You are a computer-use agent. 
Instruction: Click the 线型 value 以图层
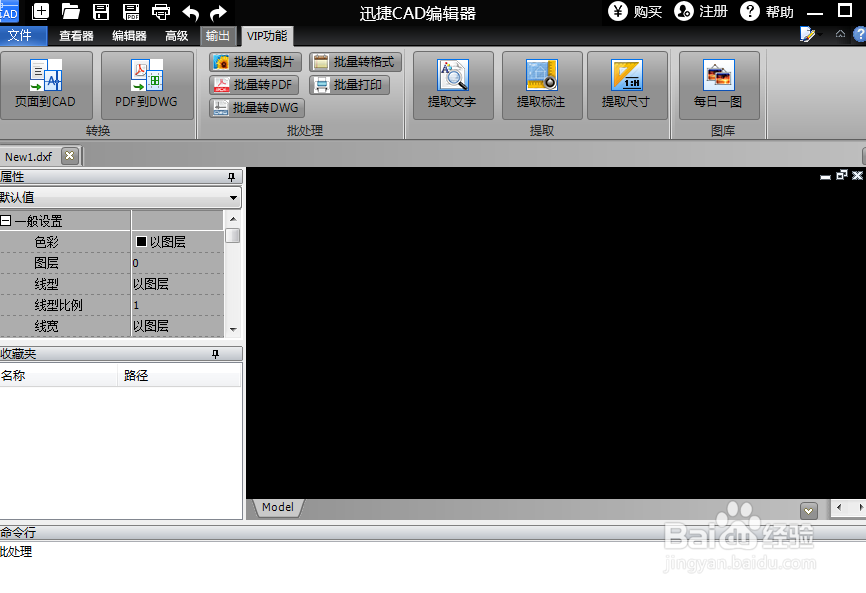coord(178,284)
